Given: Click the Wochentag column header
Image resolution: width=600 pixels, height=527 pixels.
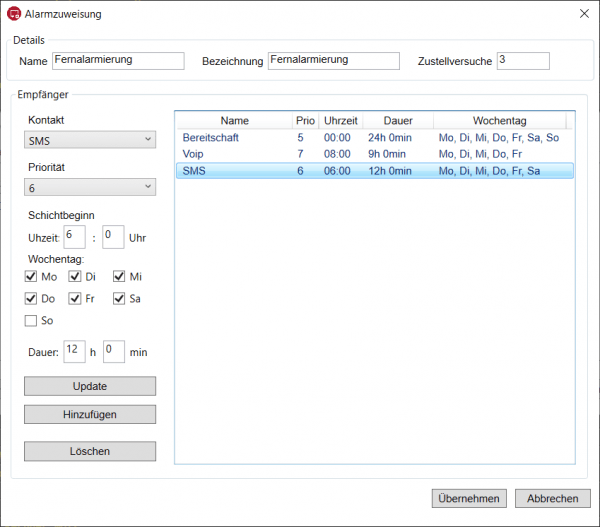Looking at the screenshot, I should point(499,120).
